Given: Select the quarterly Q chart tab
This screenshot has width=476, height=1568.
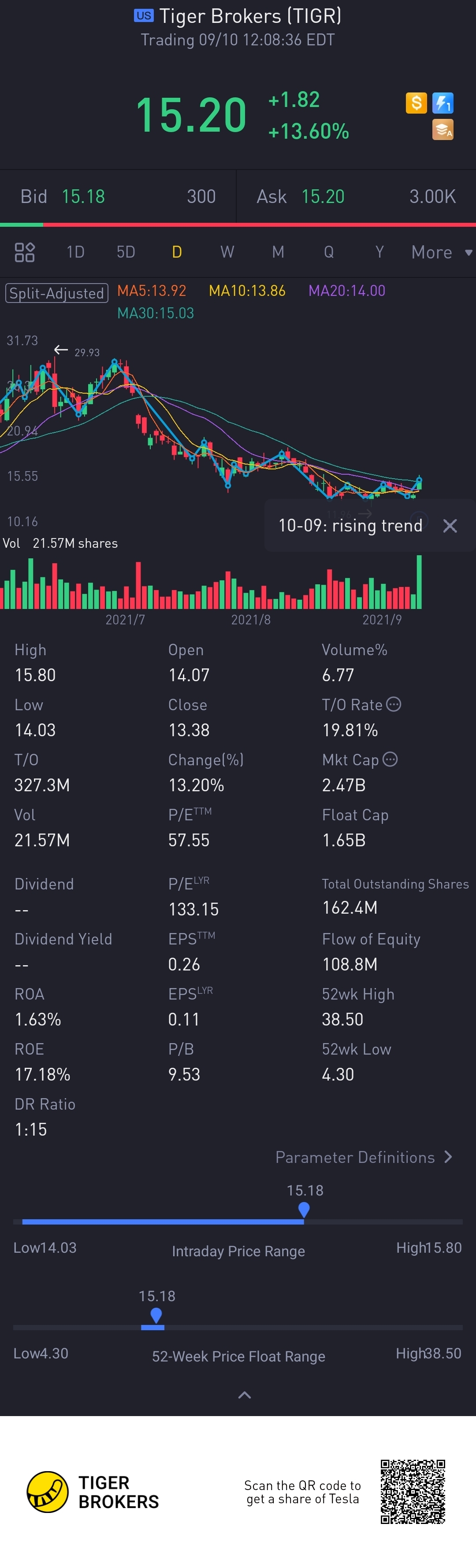Looking at the screenshot, I should point(328,252).
